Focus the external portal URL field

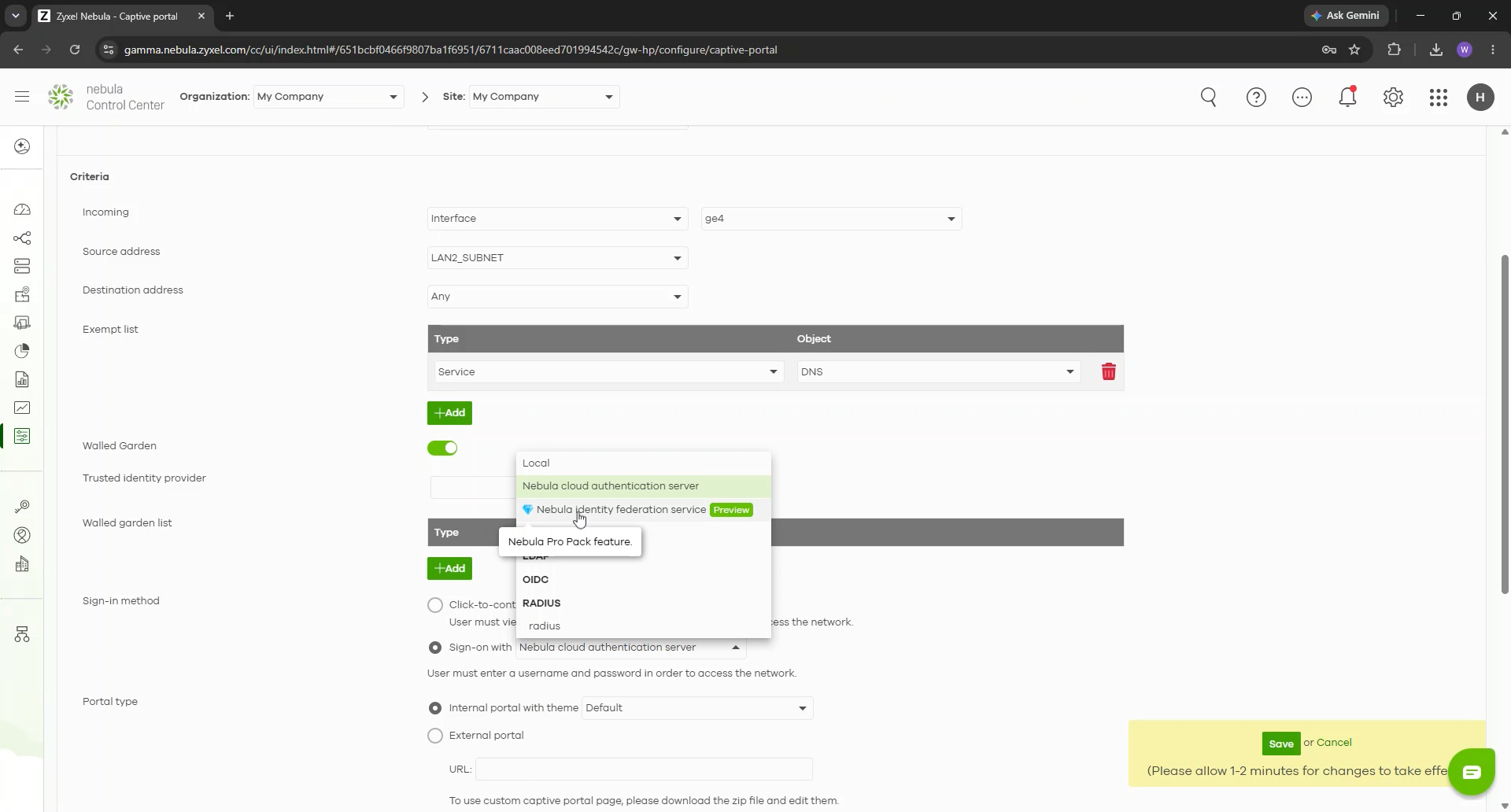[644, 770]
